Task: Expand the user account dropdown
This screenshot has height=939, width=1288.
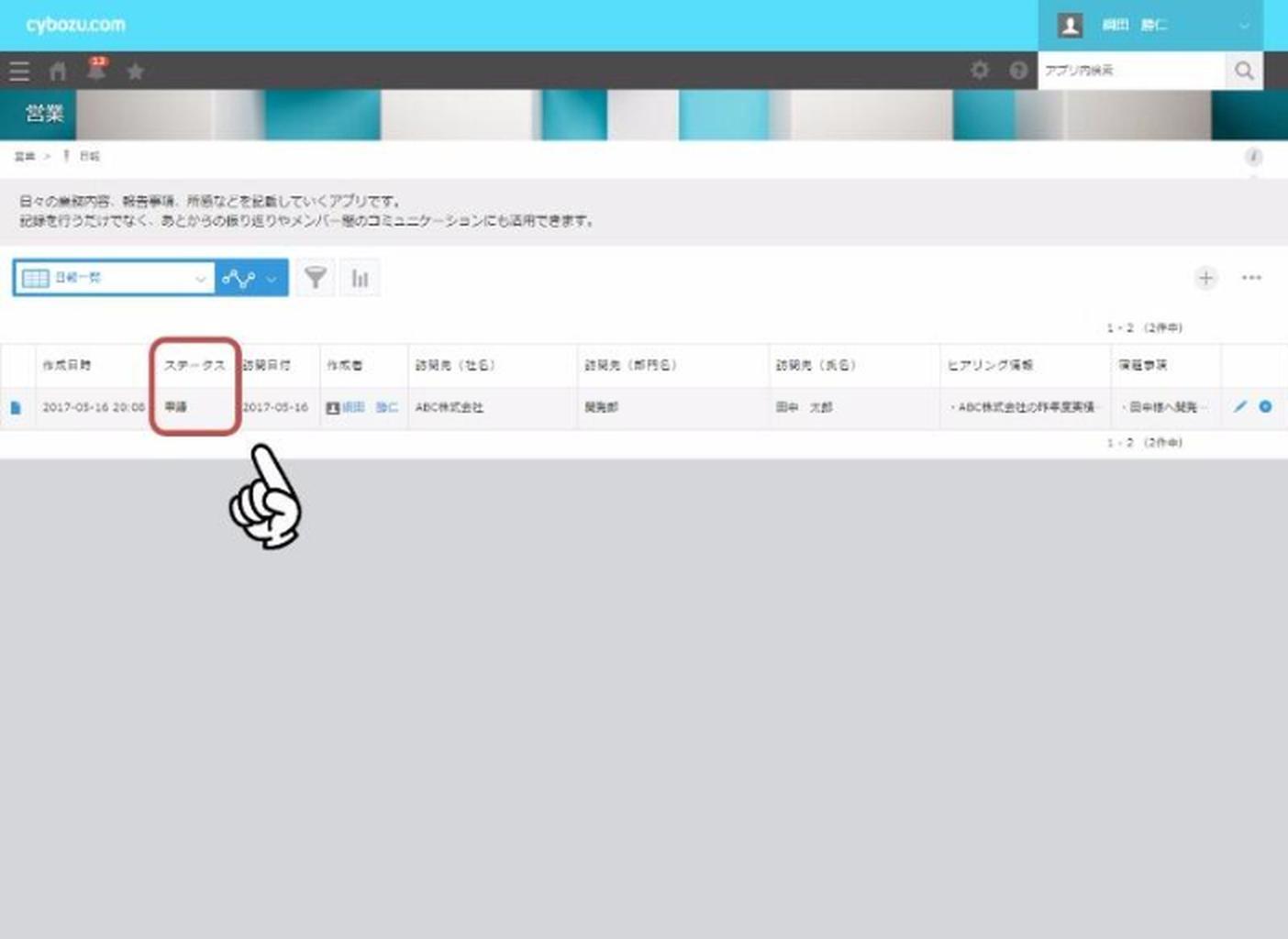Action: coord(1244,26)
